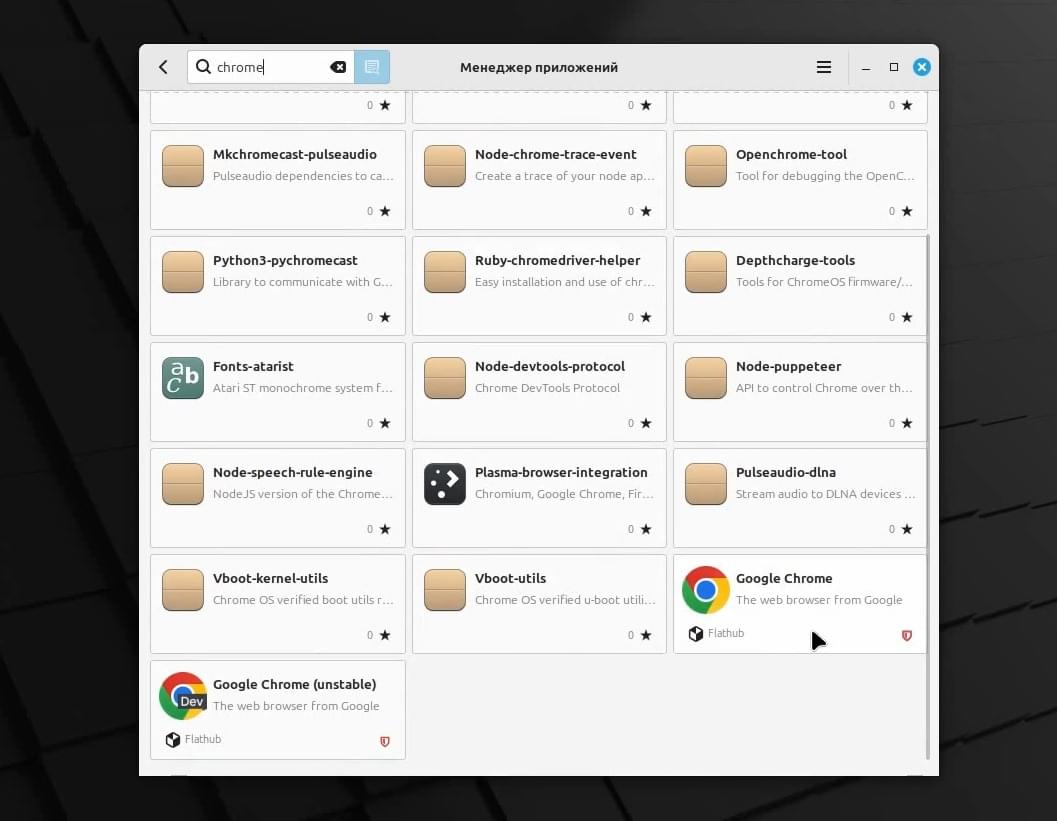This screenshot has height=821, width=1057.
Task: Click the red shield on Chrome unstable card
Action: point(384,741)
